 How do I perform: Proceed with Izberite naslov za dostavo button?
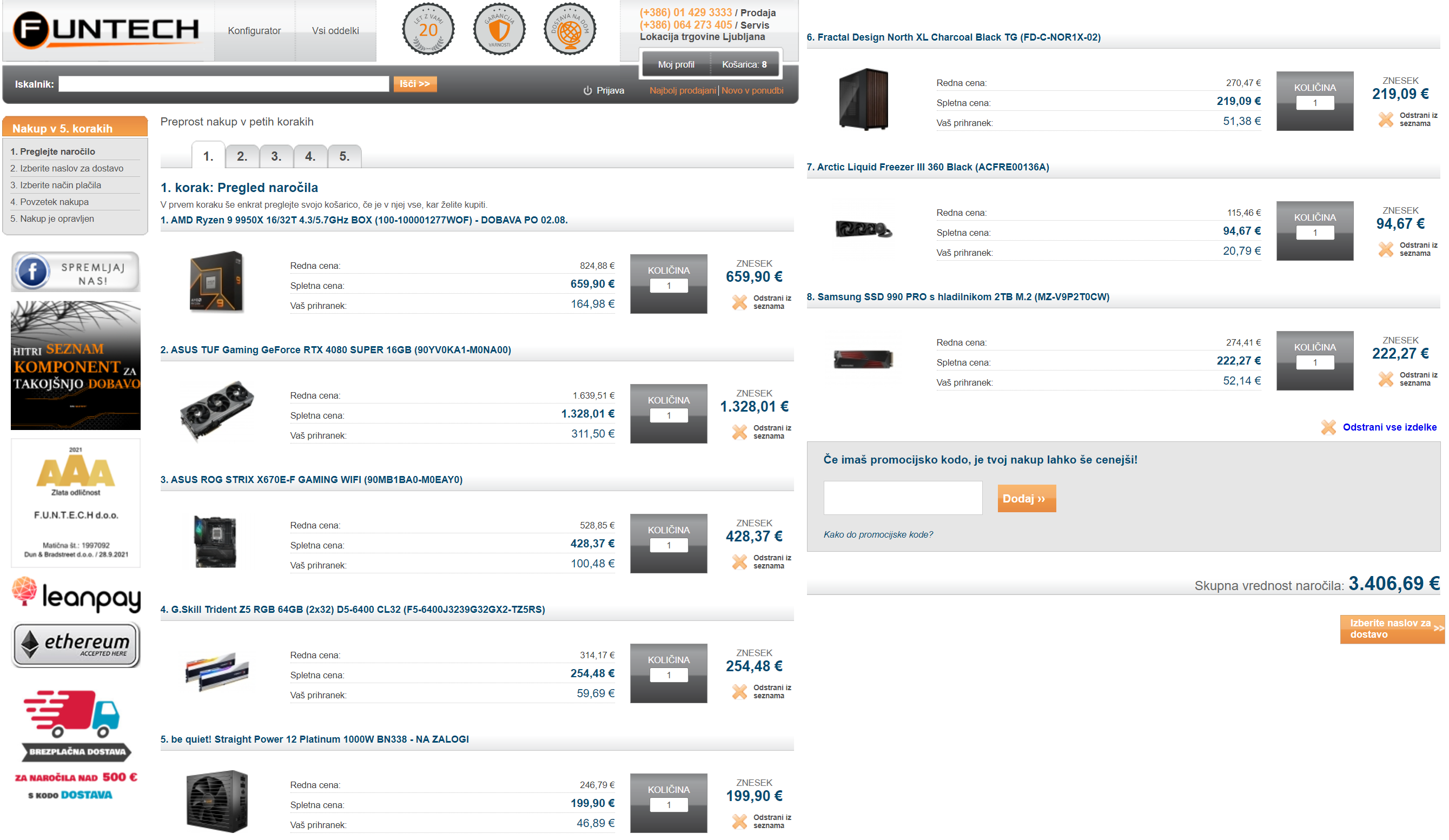(1392, 629)
